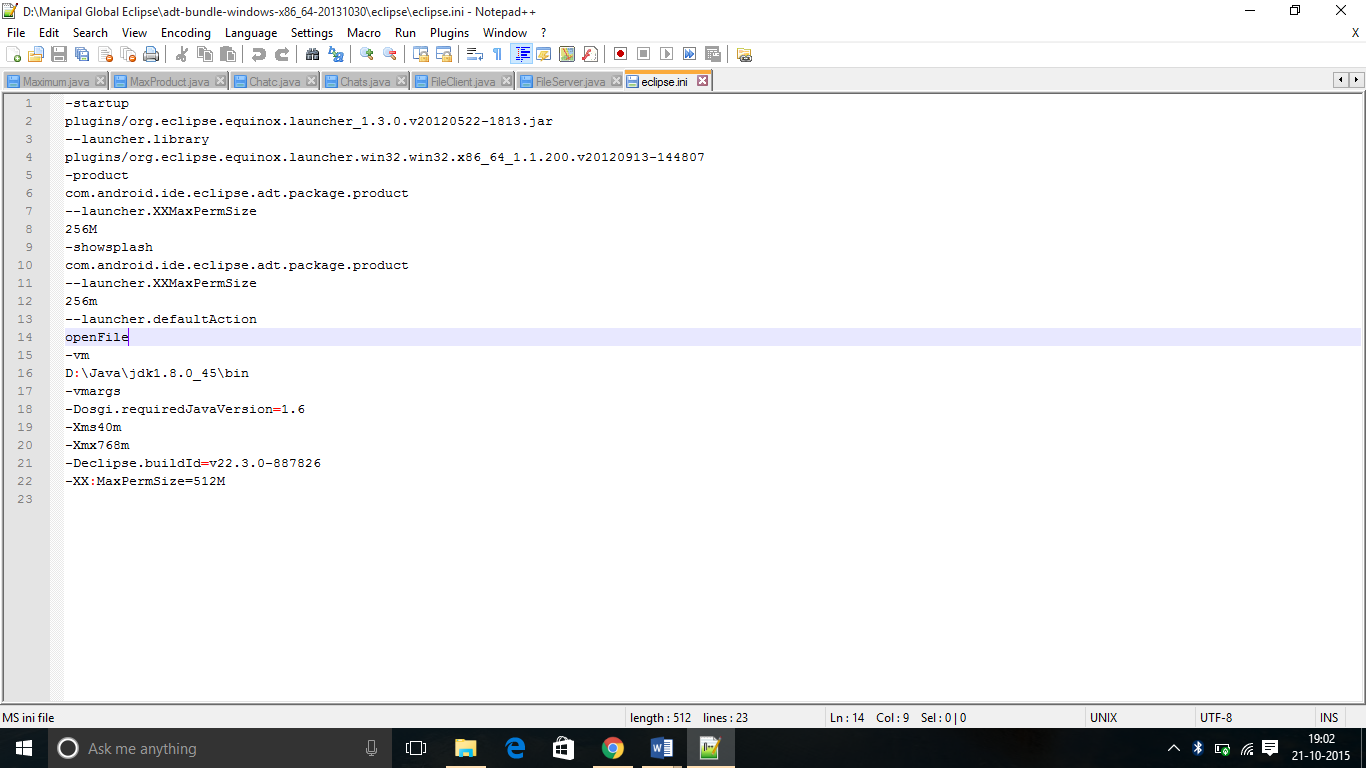Image resolution: width=1366 pixels, height=768 pixels.
Task: Click the Playback macro icon
Action: pos(667,54)
